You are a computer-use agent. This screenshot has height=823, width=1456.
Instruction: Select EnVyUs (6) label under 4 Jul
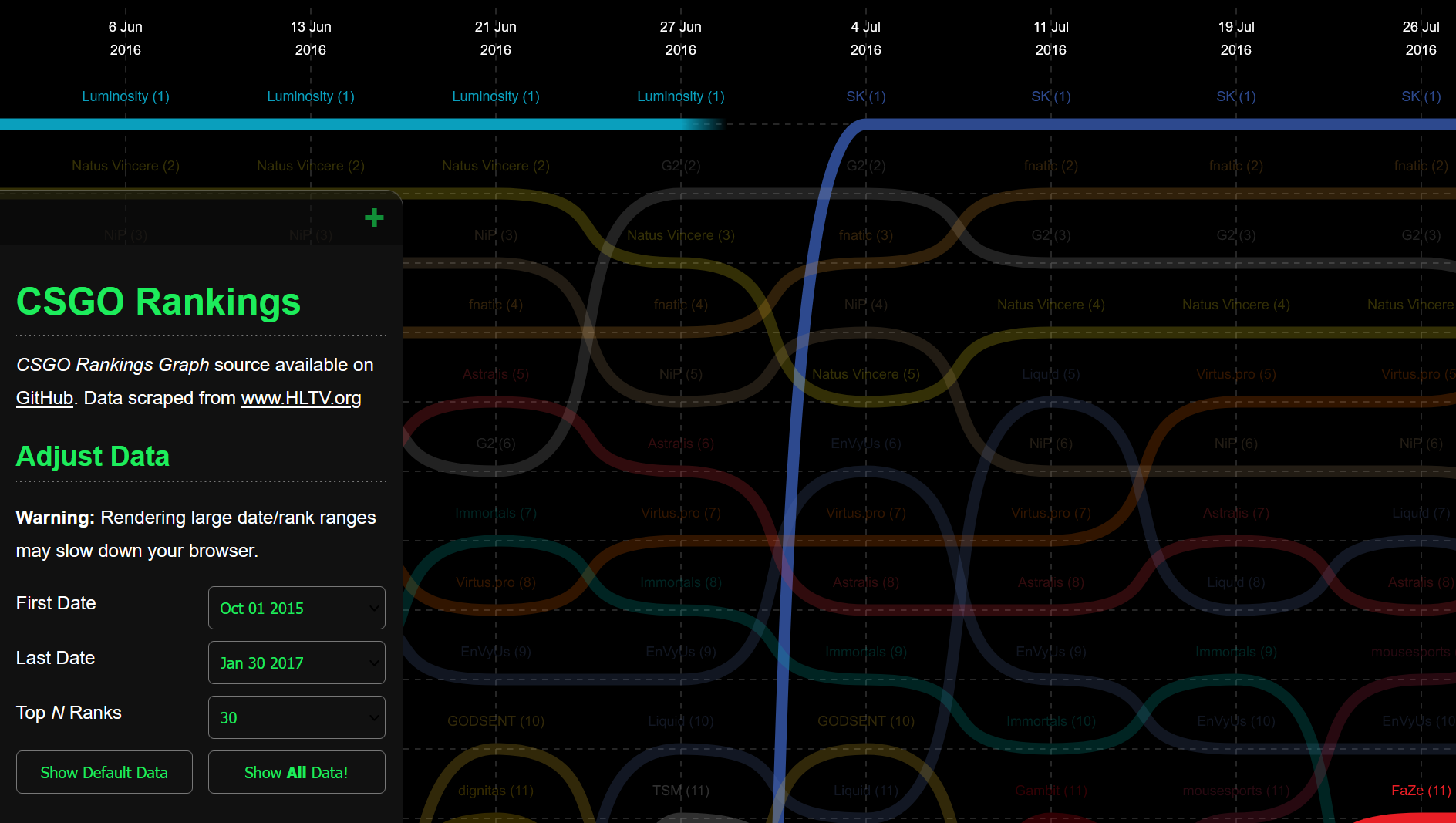[x=866, y=444]
